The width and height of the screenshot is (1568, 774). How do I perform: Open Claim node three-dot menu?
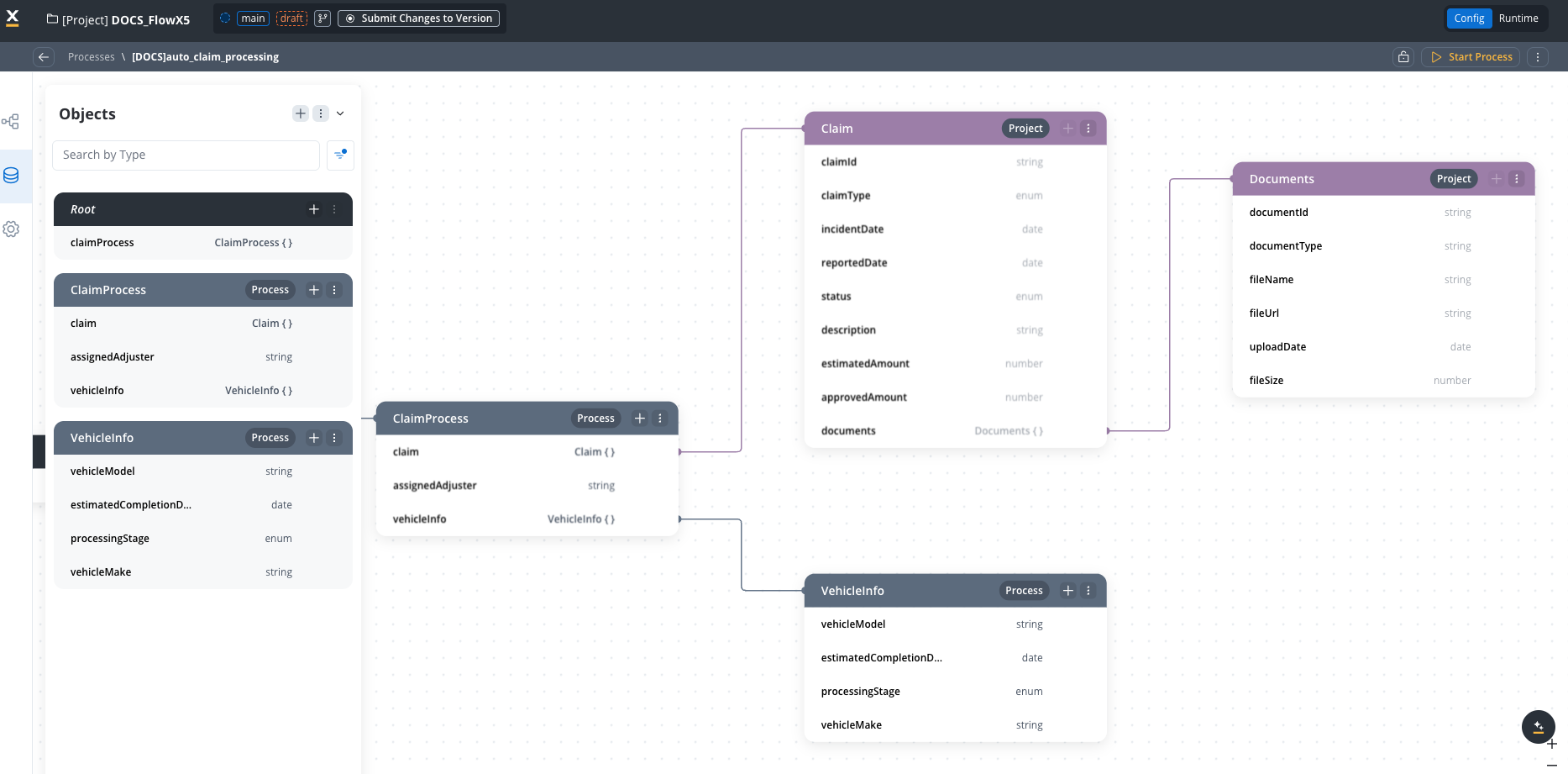(x=1088, y=129)
